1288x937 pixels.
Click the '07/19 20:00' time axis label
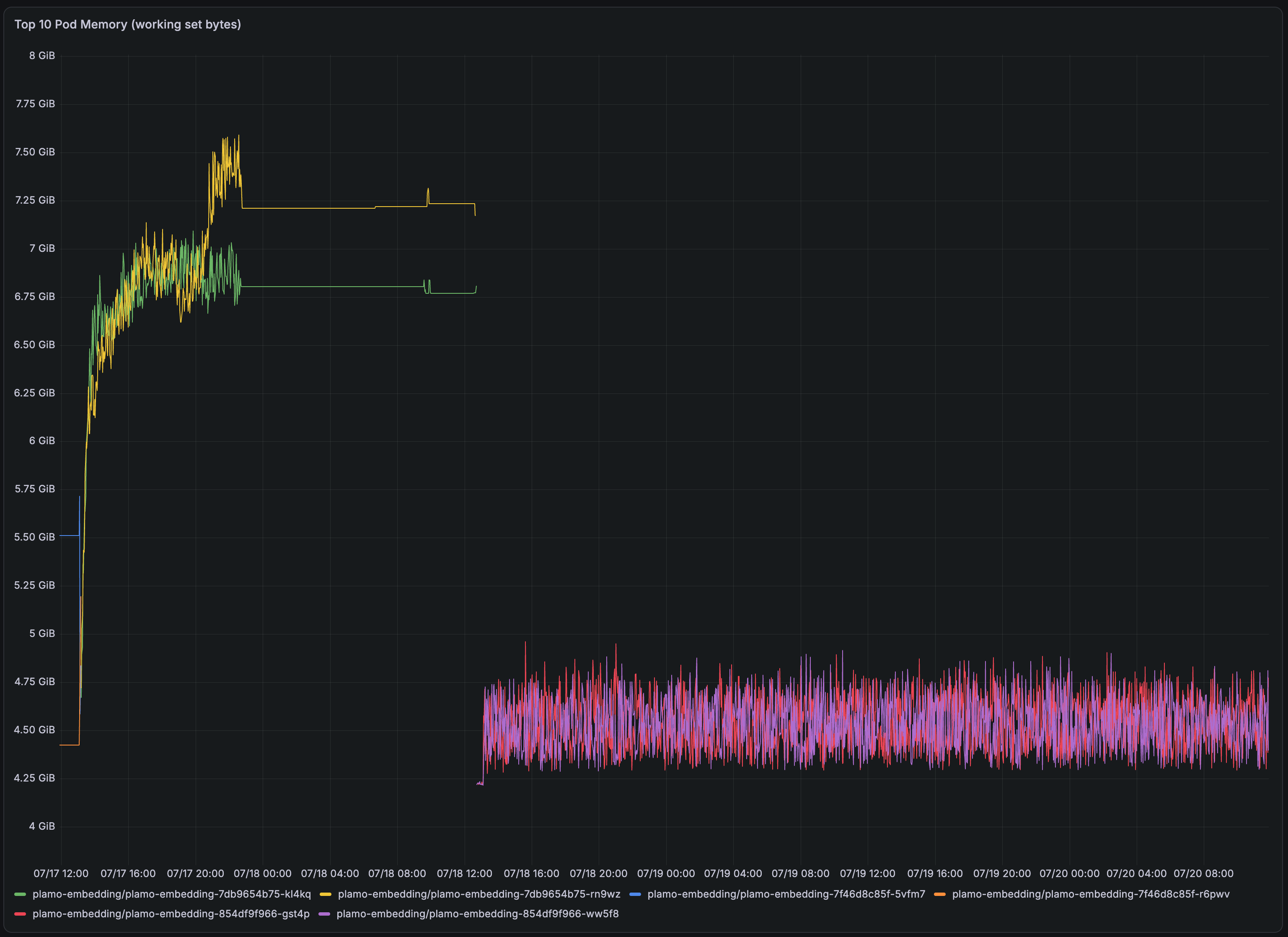1002,873
